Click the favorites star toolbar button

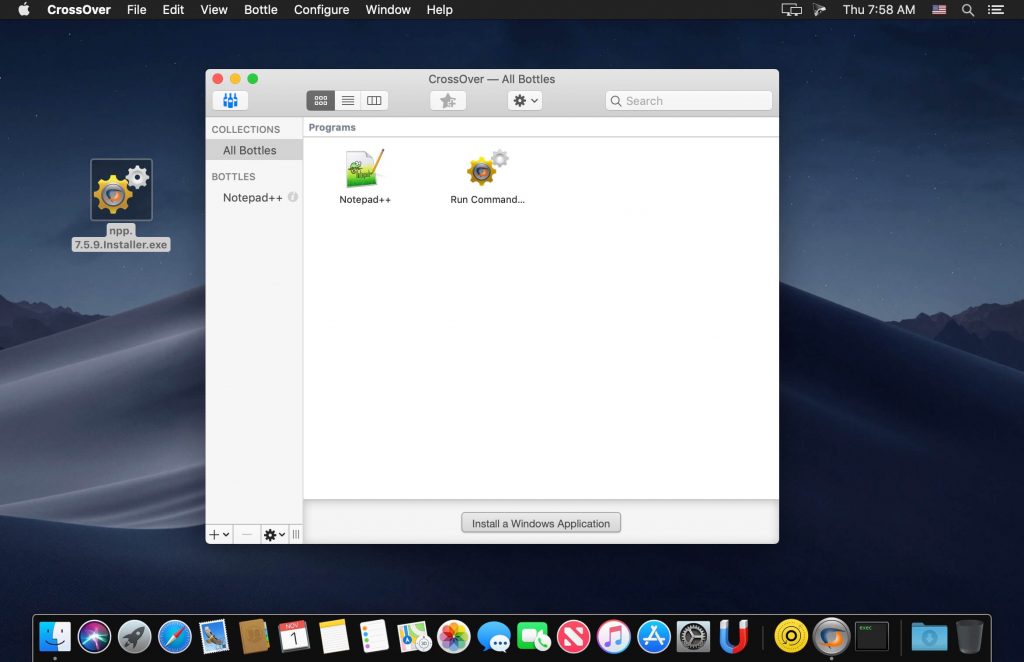click(448, 100)
